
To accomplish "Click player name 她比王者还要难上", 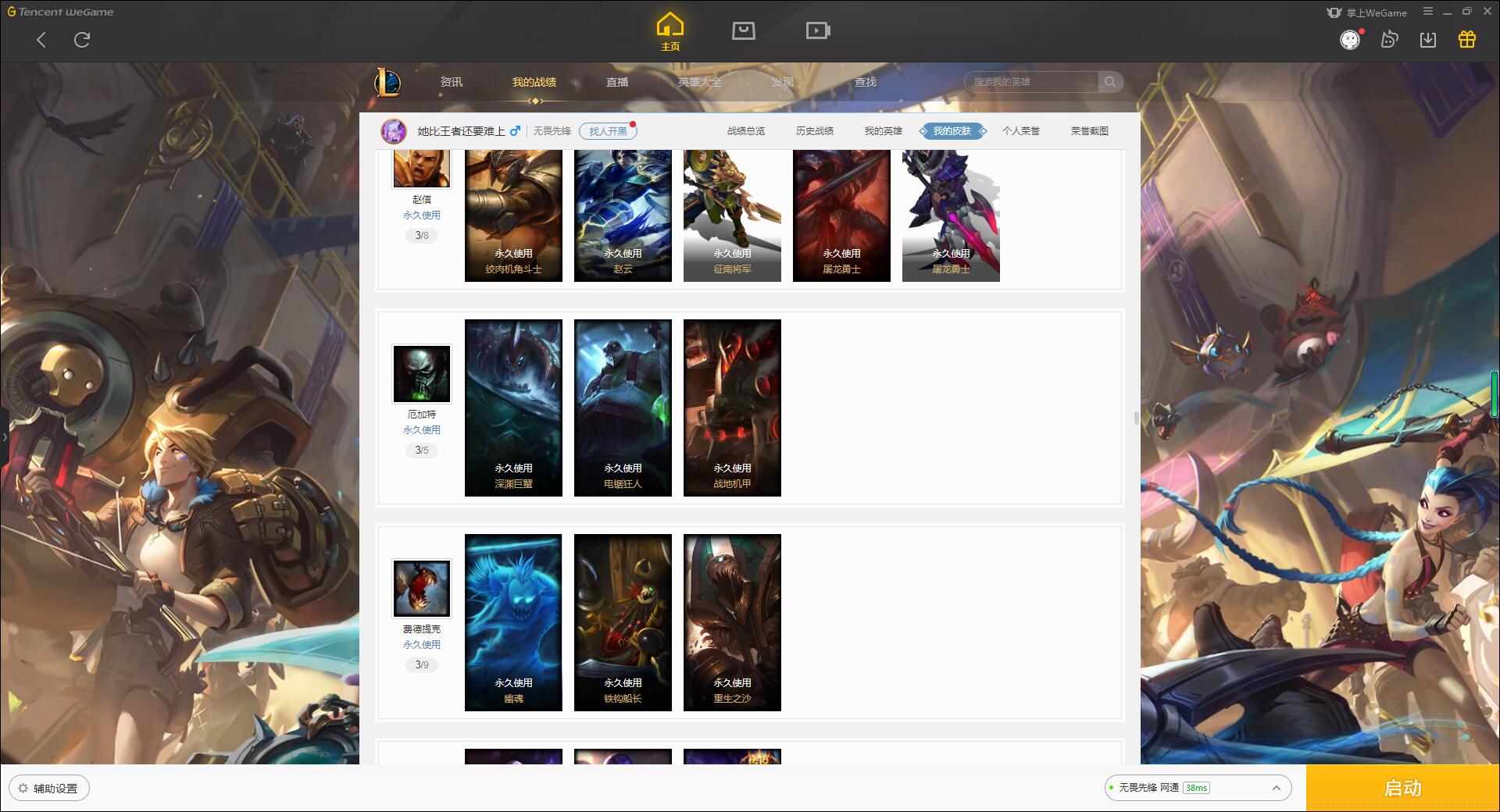I will (x=461, y=131).
